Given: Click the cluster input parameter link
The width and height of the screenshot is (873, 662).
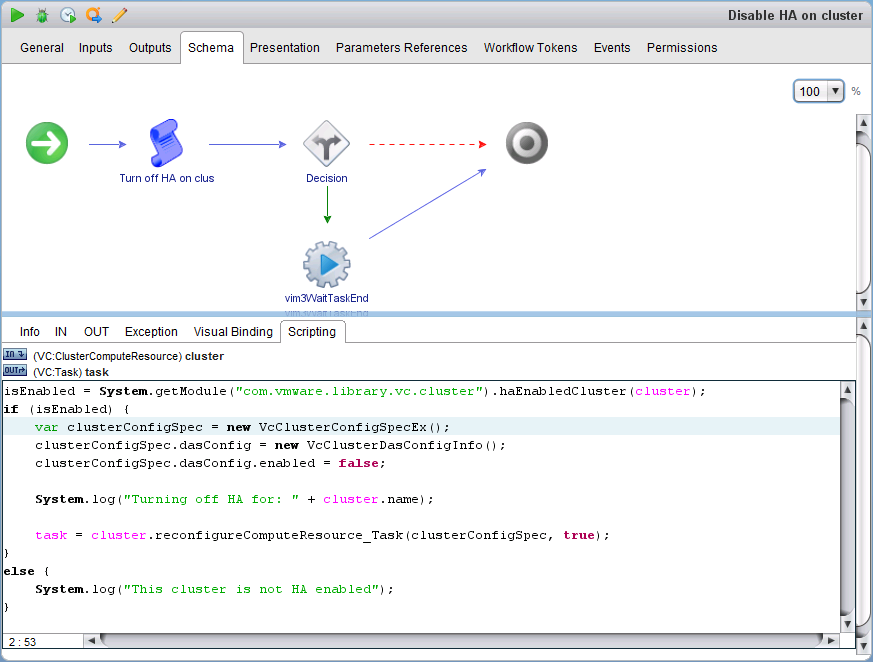Looking at the screenshot, I should (x=204, y=356).
